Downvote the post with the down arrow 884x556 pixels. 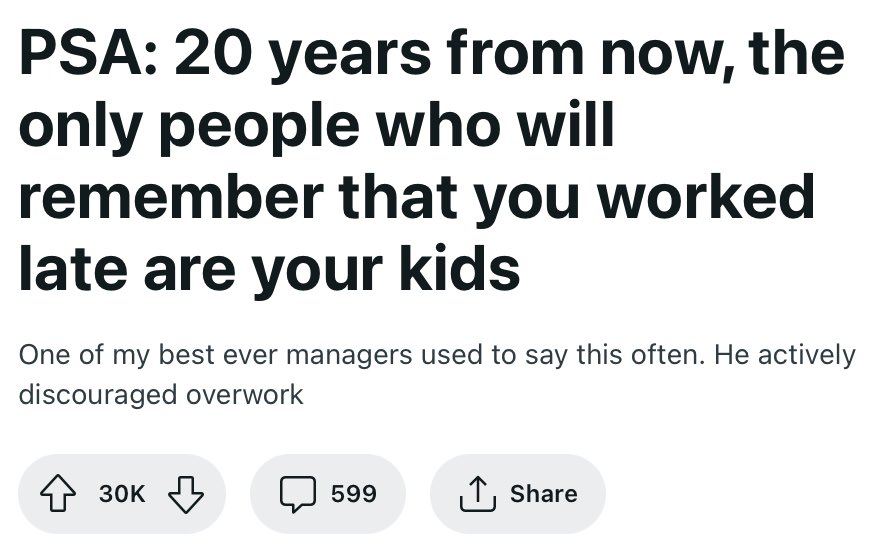185,494
